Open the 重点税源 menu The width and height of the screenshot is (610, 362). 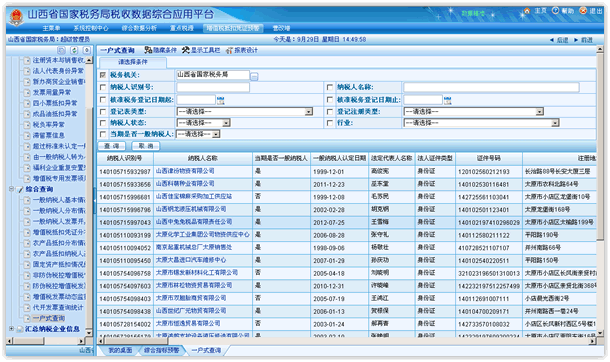click(x=182, y=28)
